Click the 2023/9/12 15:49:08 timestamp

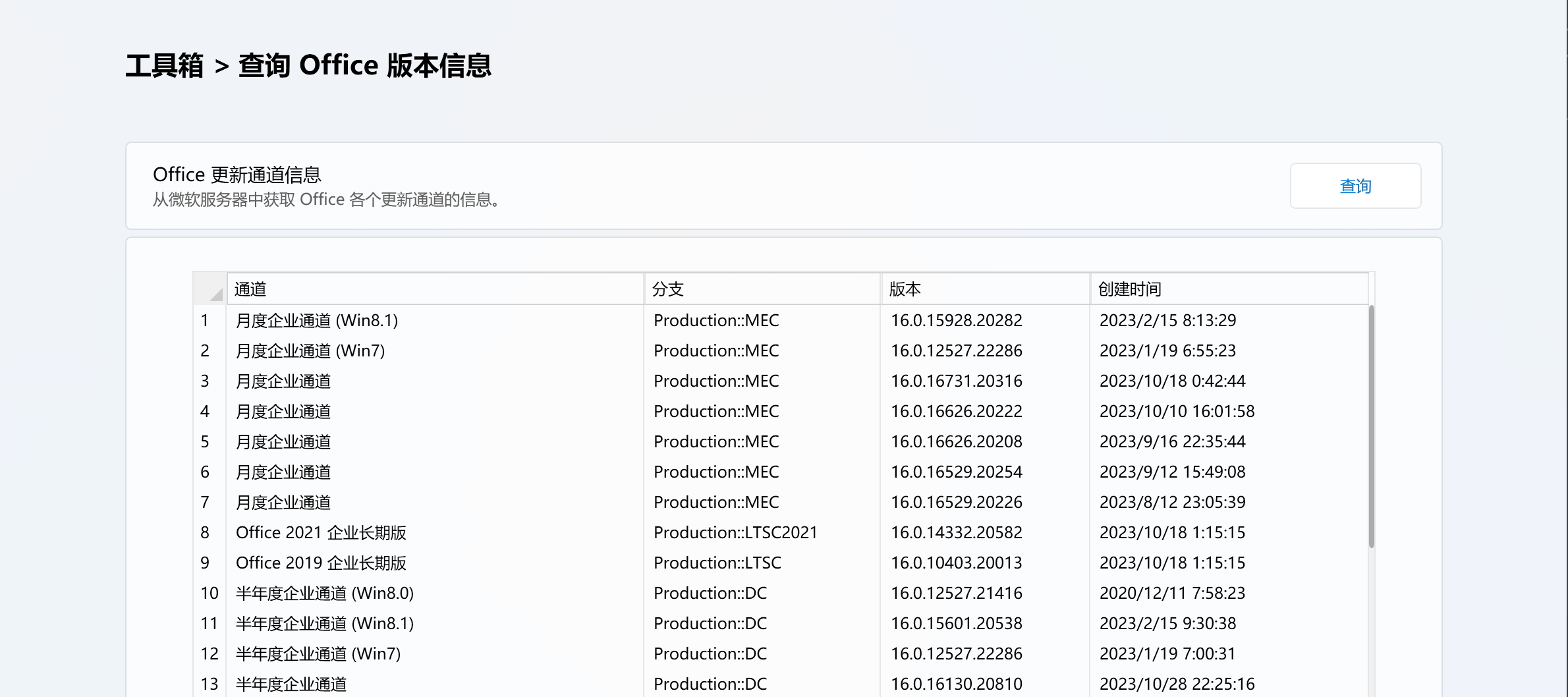1172,472
